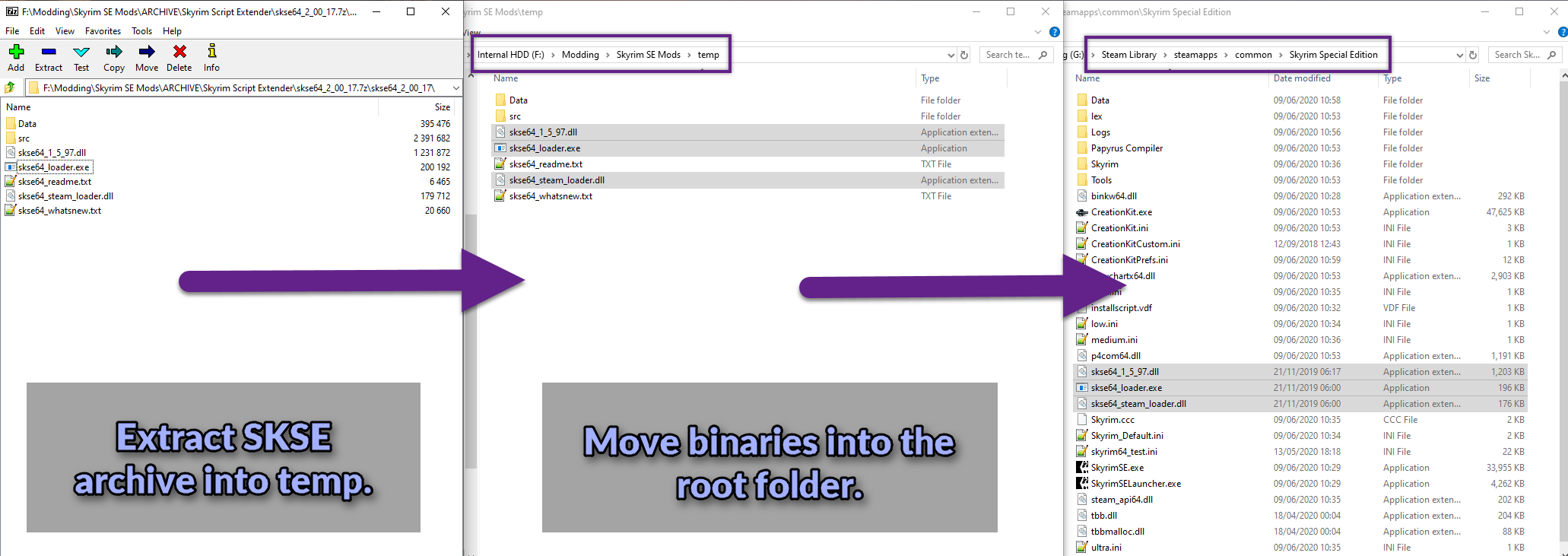Open the Favorites menu in 7-Zip

tap(103, 31)
